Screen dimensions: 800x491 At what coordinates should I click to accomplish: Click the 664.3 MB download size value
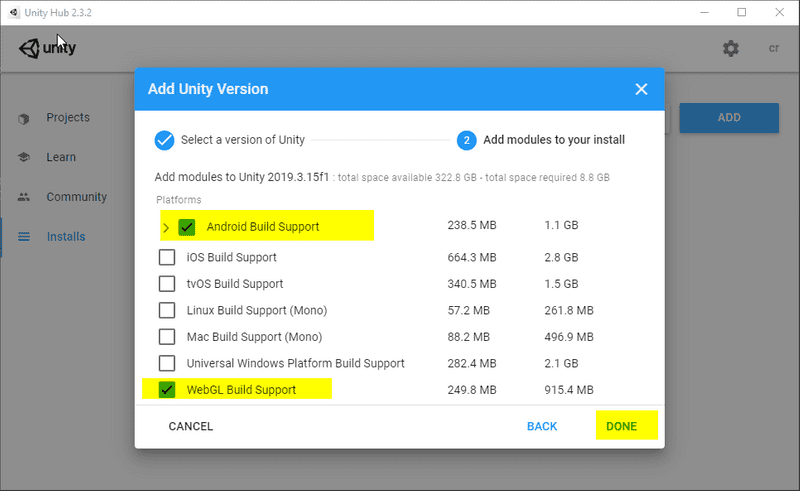(472, 257)
